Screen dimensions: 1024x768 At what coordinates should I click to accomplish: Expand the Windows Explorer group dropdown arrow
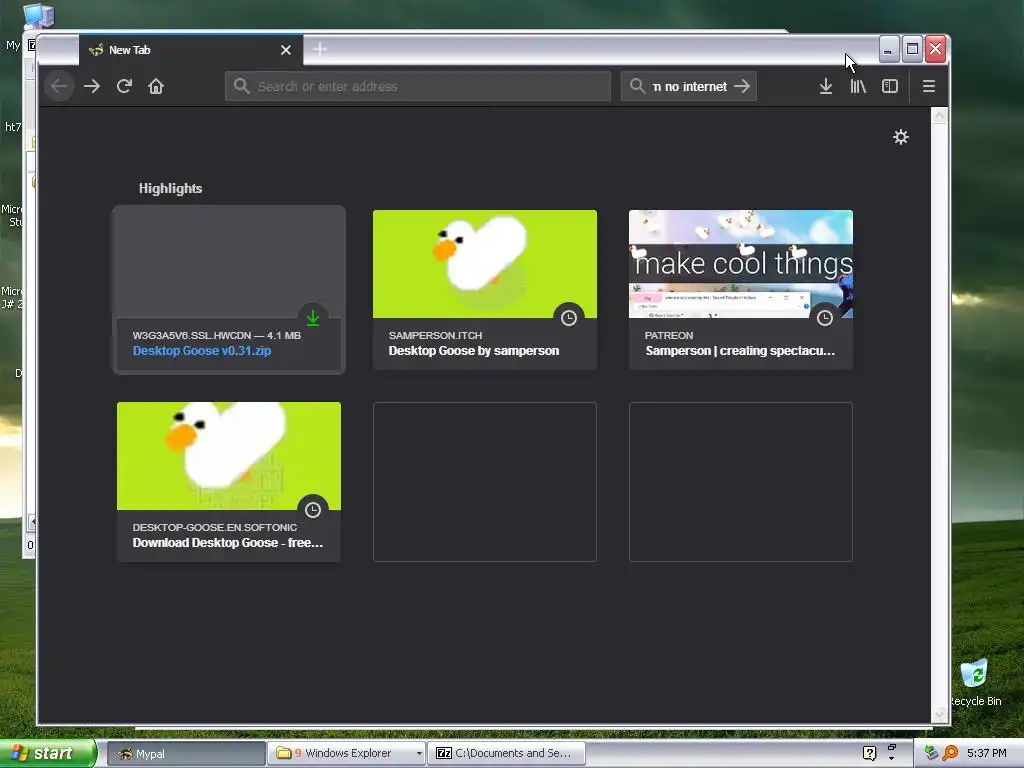[x=419, y=754]
